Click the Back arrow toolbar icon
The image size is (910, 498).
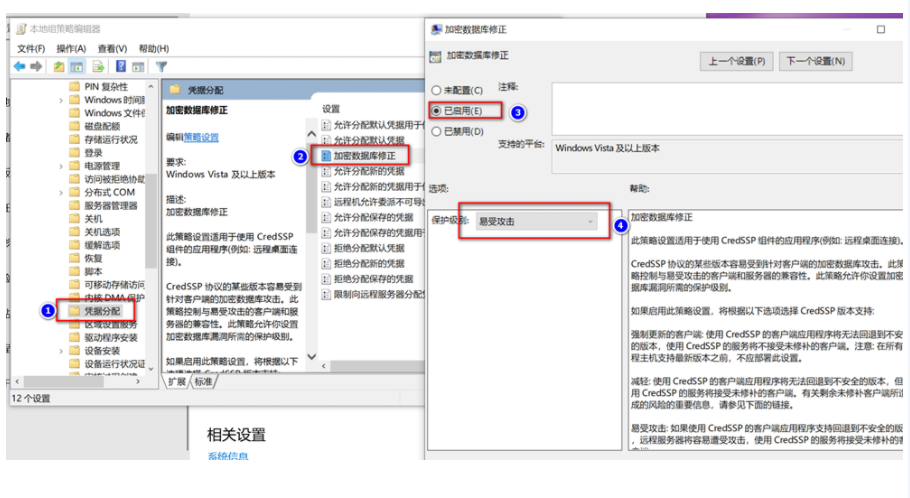(x=19, y=67)
